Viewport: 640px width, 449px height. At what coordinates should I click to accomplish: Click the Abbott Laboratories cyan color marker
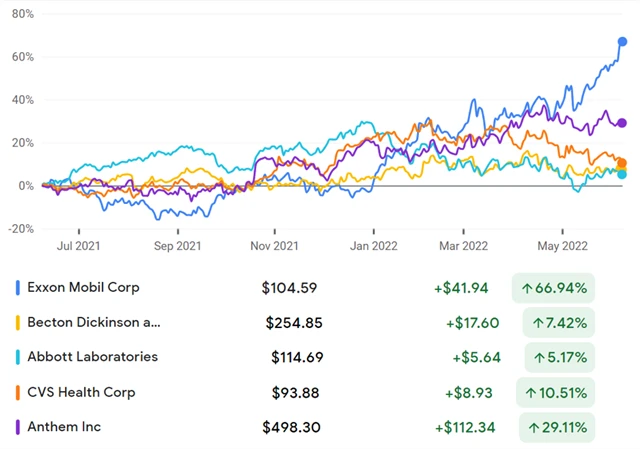click(x=19, y=357)
